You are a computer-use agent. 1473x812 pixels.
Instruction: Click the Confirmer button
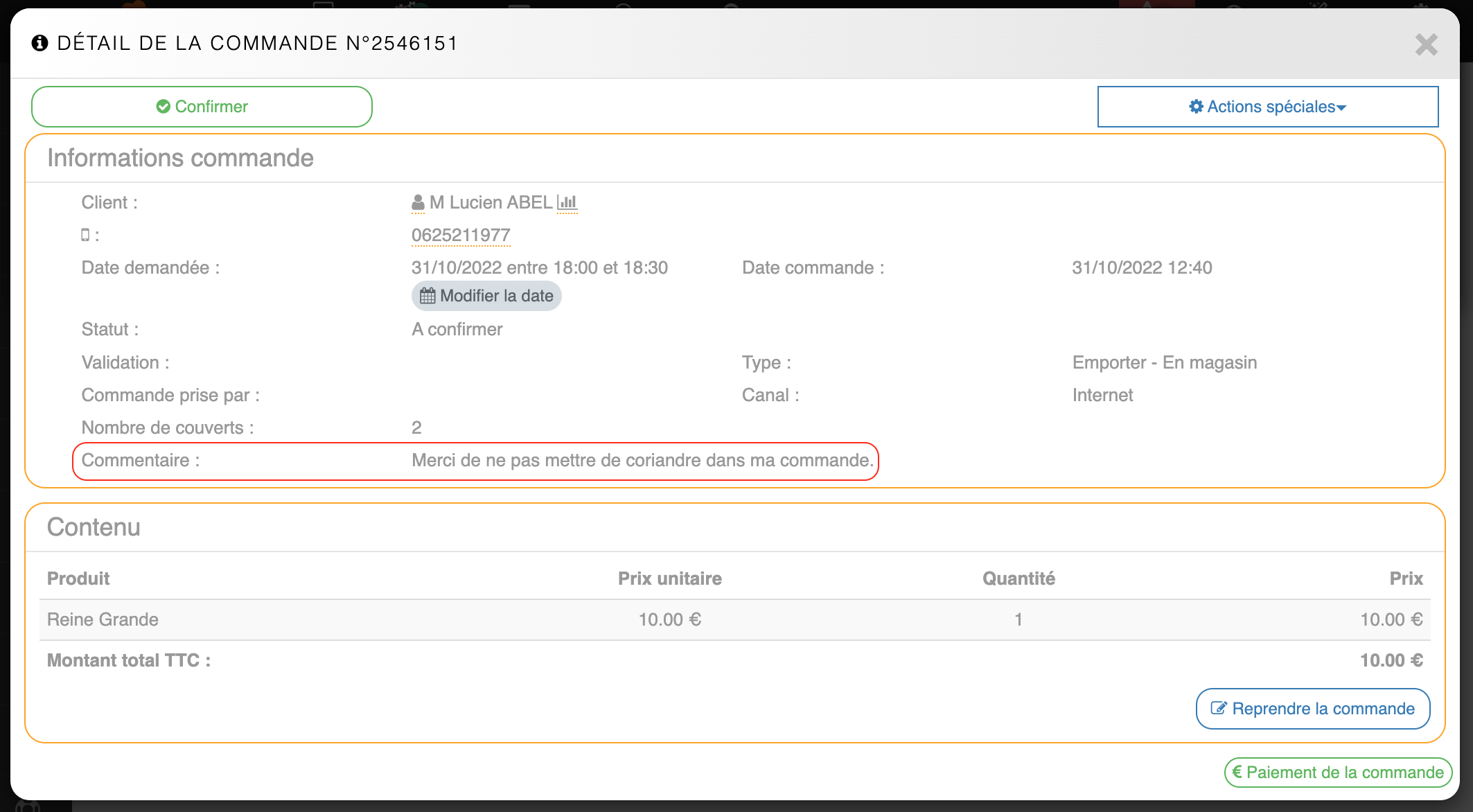[x=202, y=107]
